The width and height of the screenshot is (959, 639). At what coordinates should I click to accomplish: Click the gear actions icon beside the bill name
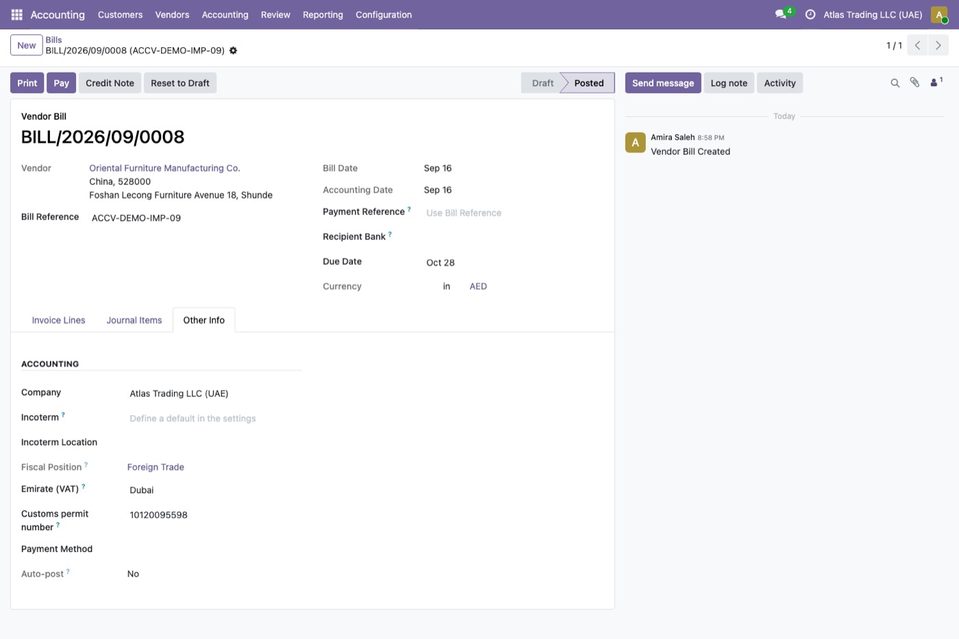(x=233, y=51)
